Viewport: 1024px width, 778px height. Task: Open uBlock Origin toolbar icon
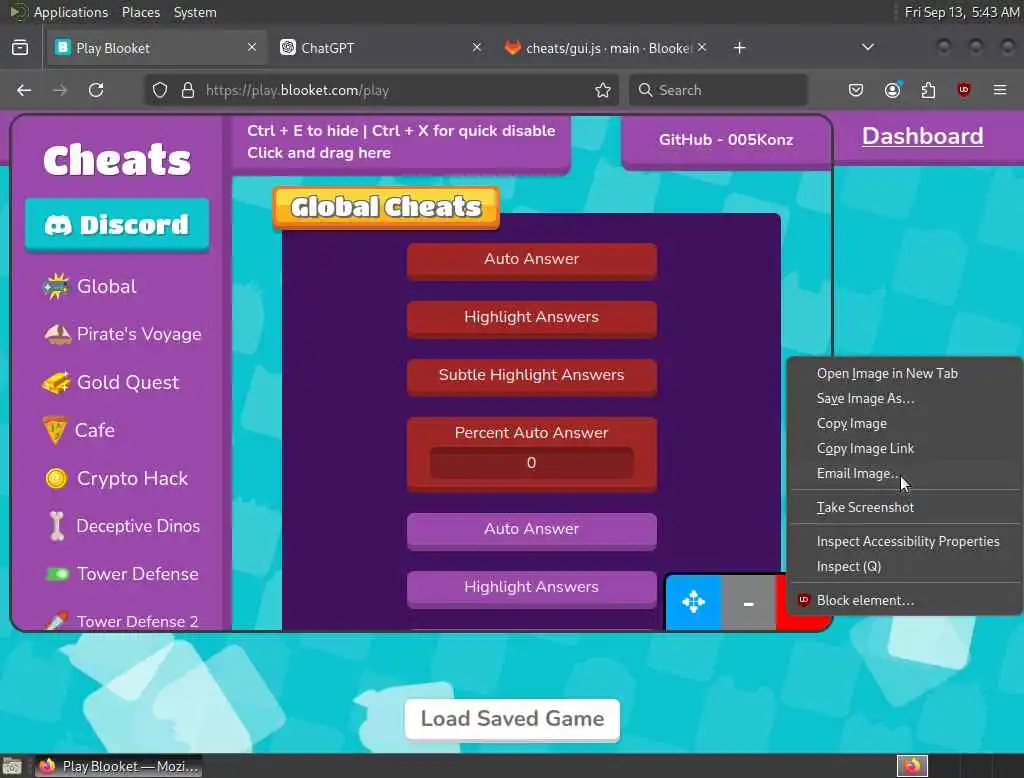click(964, 90)
